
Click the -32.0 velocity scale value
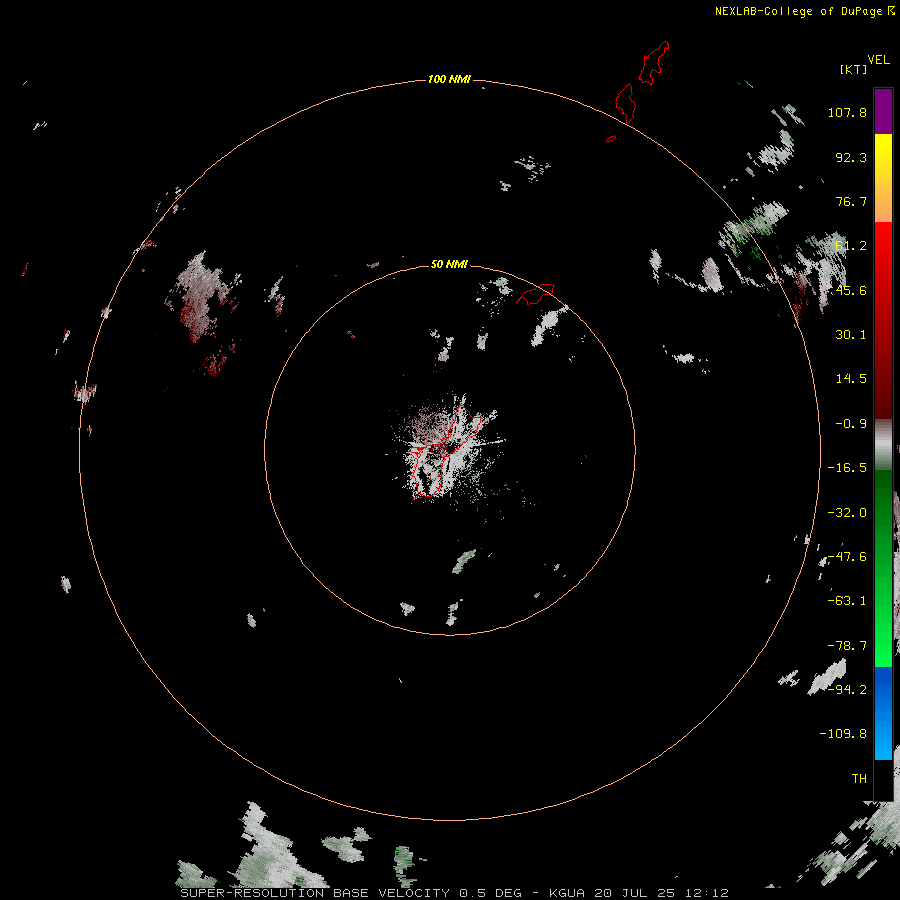click(847, 513)
